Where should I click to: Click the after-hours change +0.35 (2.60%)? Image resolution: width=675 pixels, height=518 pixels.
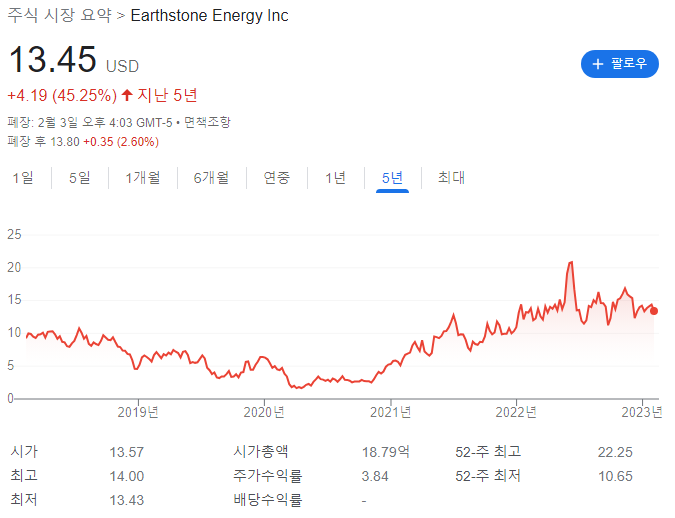(x=121, y=142)
